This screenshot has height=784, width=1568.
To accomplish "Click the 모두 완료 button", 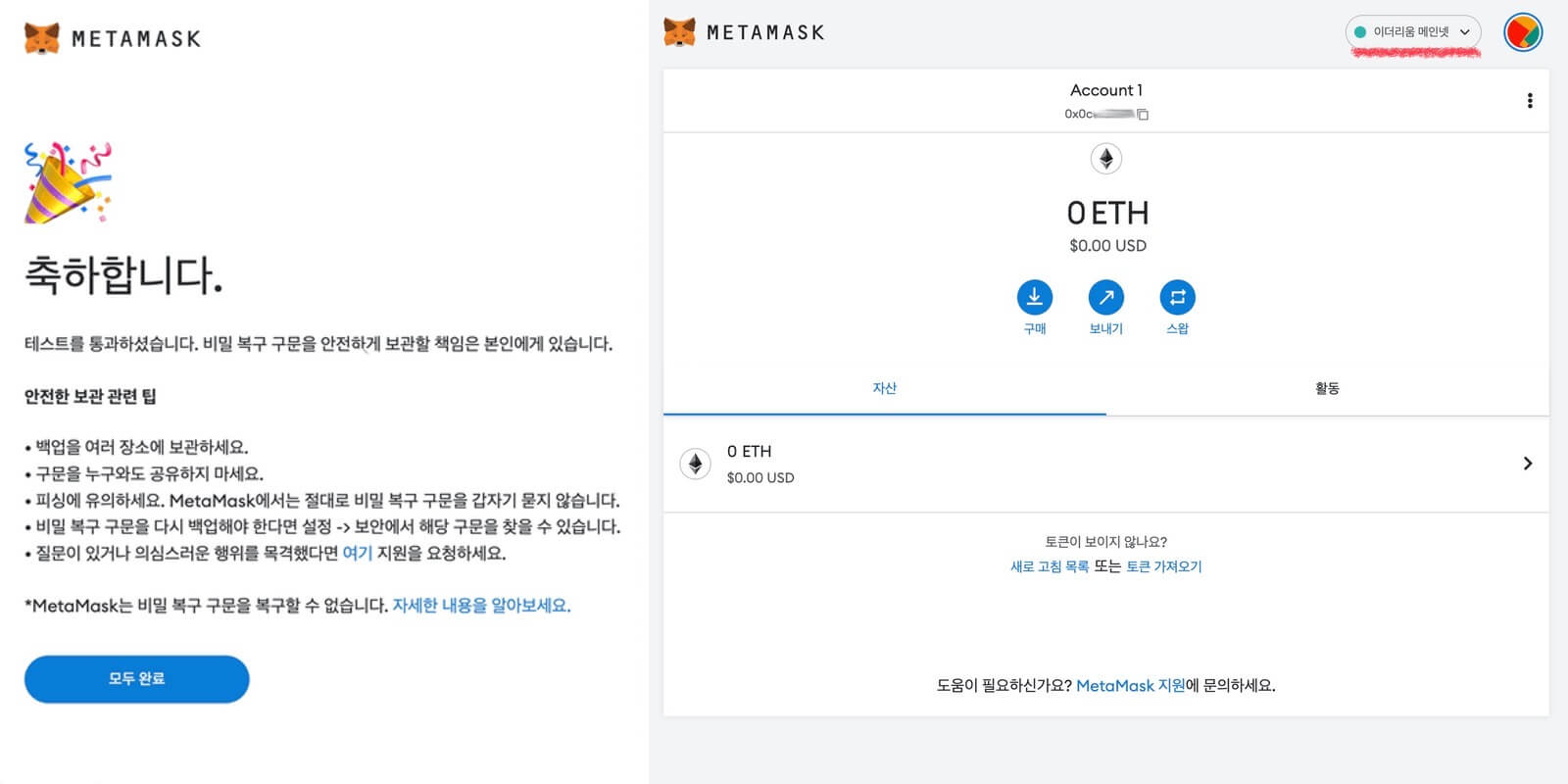I will (x=137, y=679).
